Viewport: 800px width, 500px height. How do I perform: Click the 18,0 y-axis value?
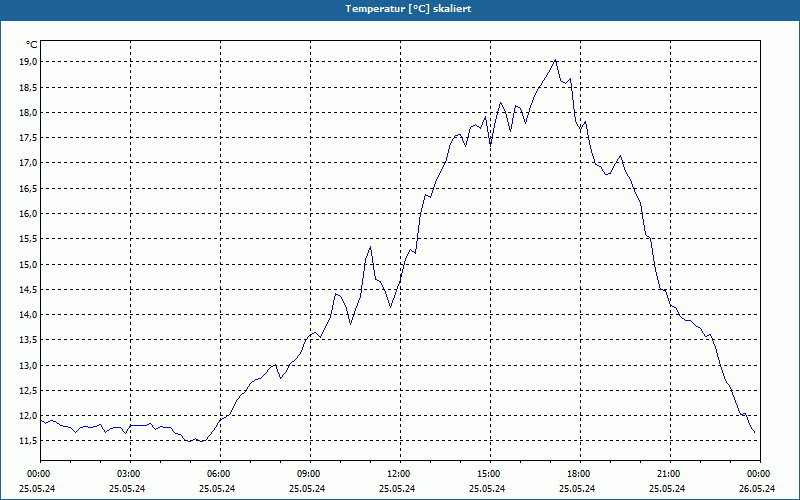tap(29, 112)
